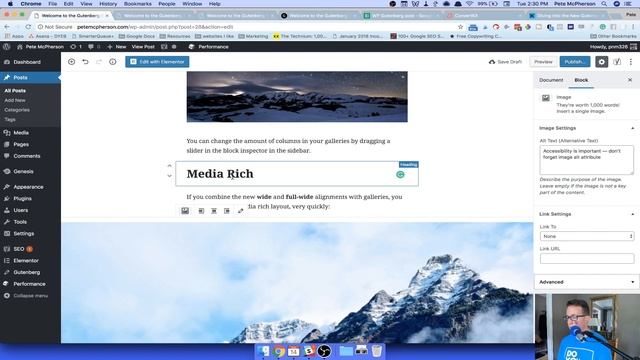This screenshot has height=360, width=640.
Task: Open Gutenberg in WordPress sidebar
Action: (27, 272)
